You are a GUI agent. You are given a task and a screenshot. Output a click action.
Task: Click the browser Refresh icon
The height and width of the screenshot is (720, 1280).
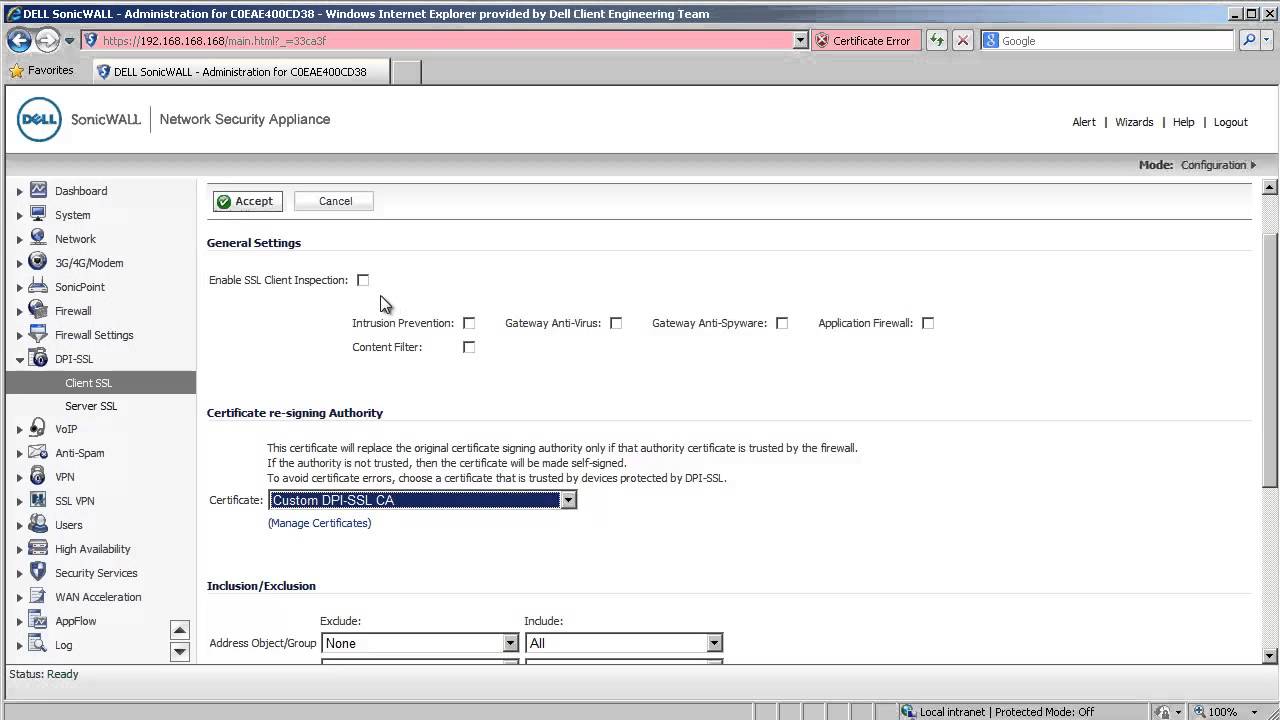(x=936, y=40)
